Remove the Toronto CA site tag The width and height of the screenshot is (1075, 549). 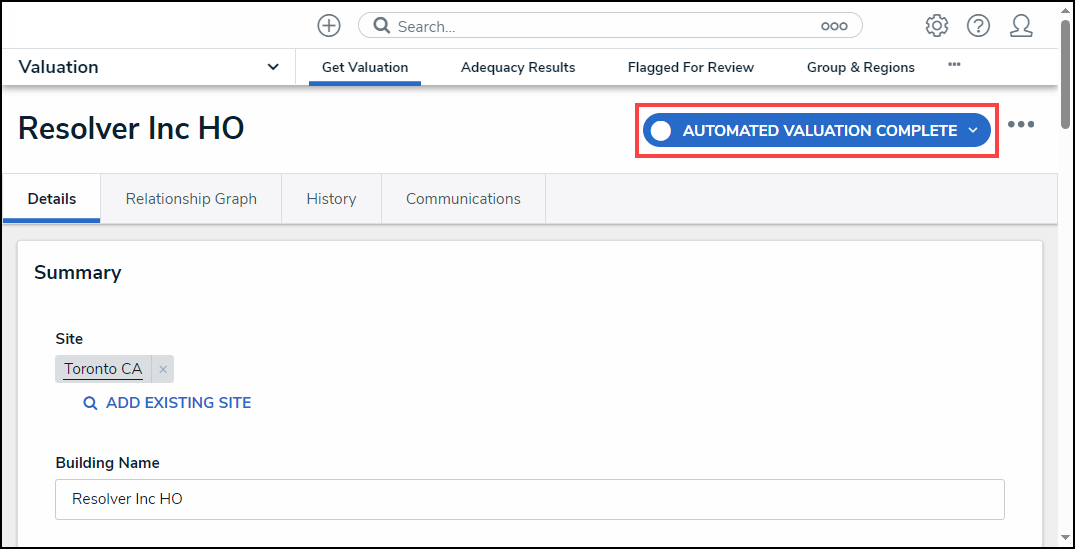[x=162, y=369]
